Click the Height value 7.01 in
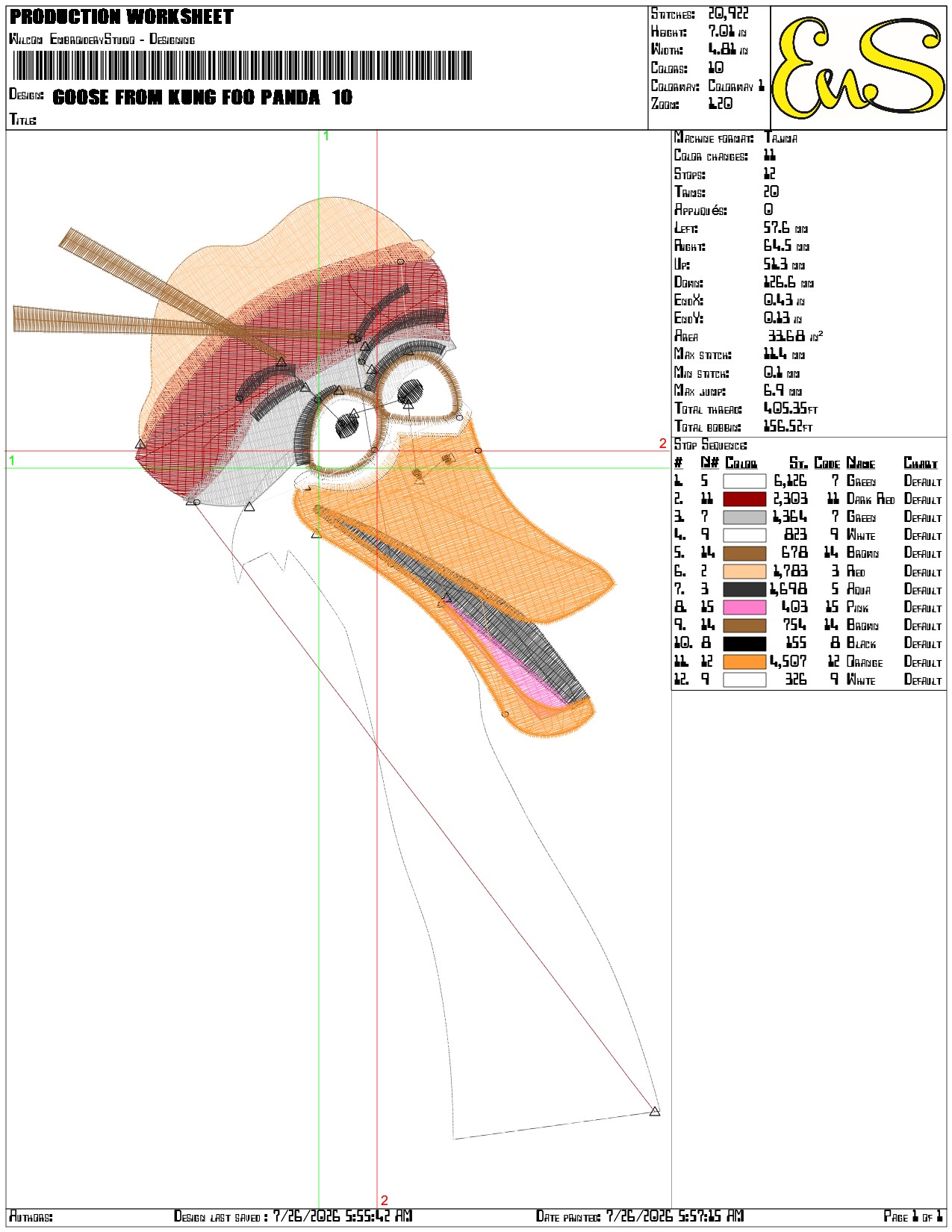Screen dimensions: 952x1232 click(x=727, y=31)
